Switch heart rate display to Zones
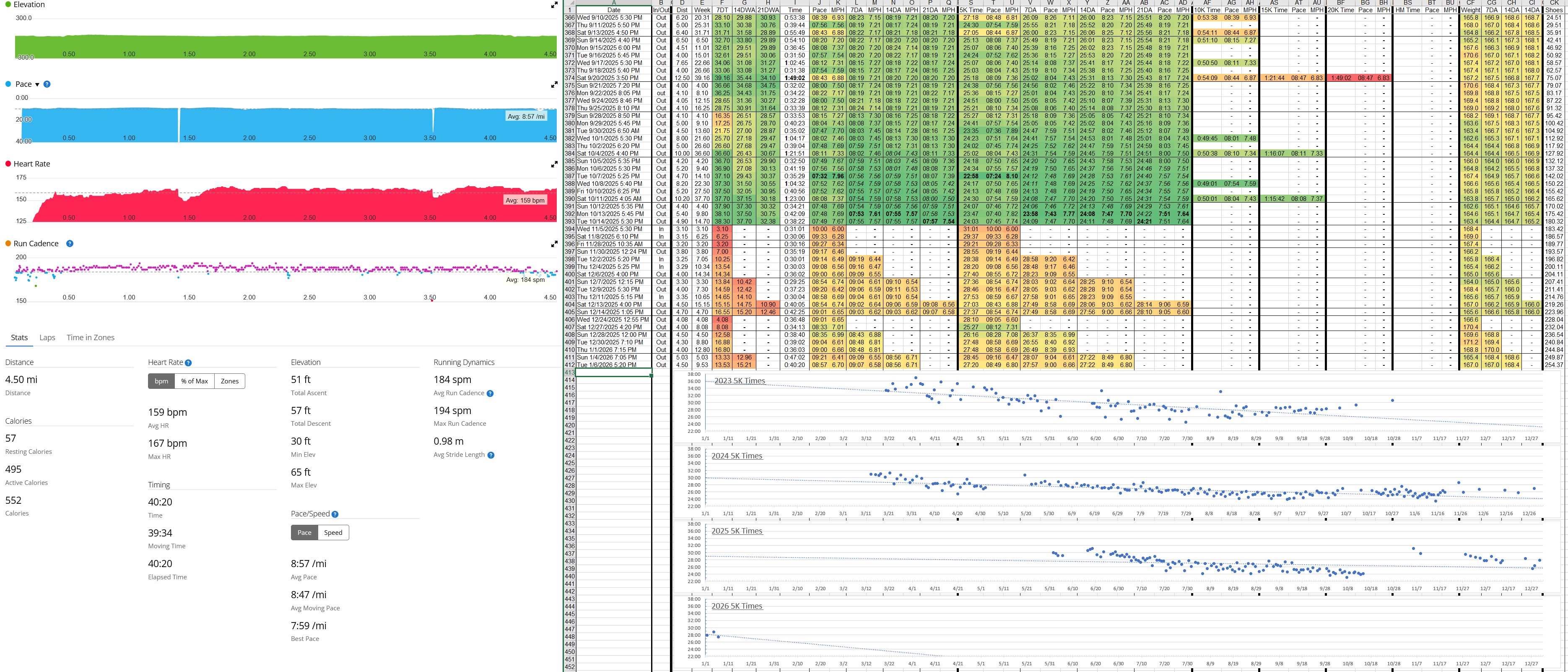This screenshot has width=1568, height=672. 229,381
